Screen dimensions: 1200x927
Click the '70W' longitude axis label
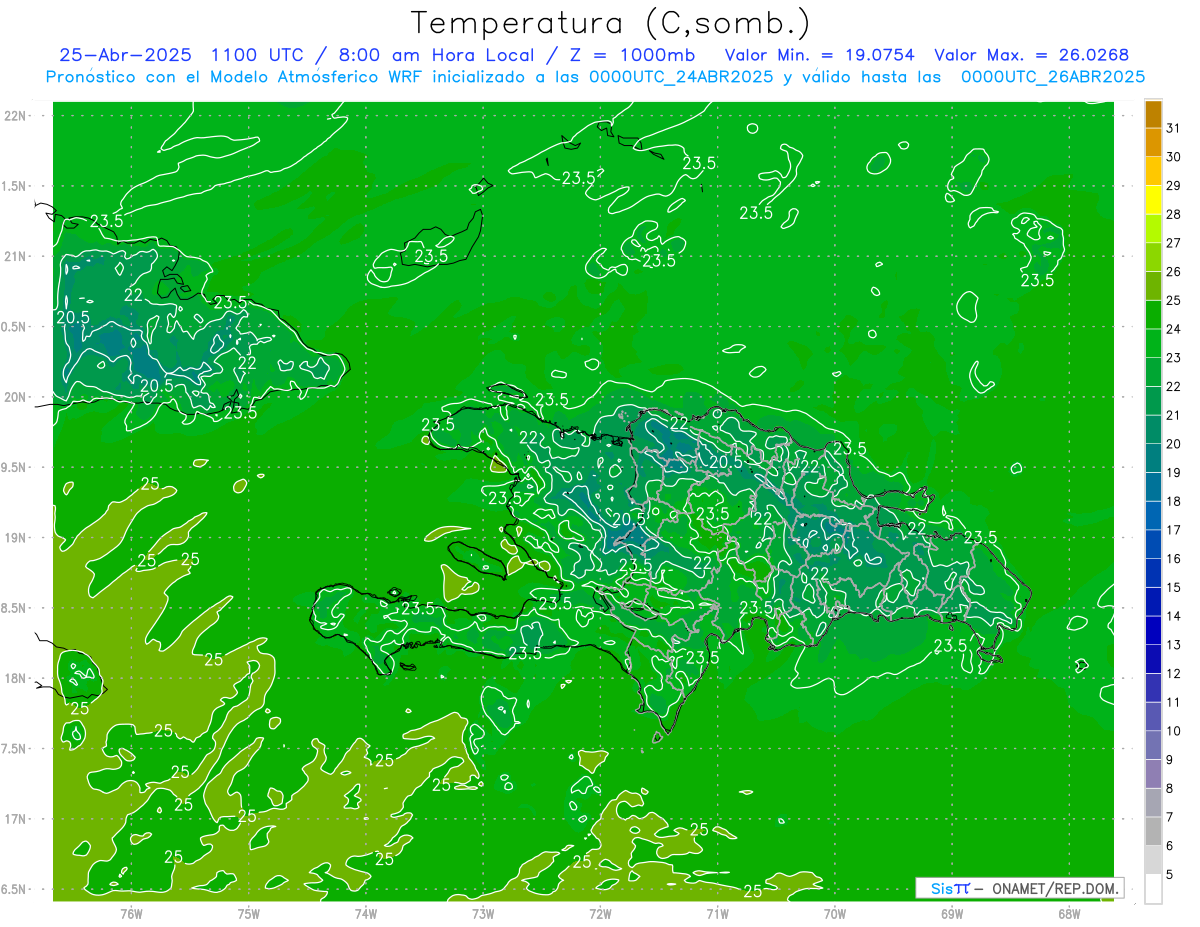coord(835,913)
